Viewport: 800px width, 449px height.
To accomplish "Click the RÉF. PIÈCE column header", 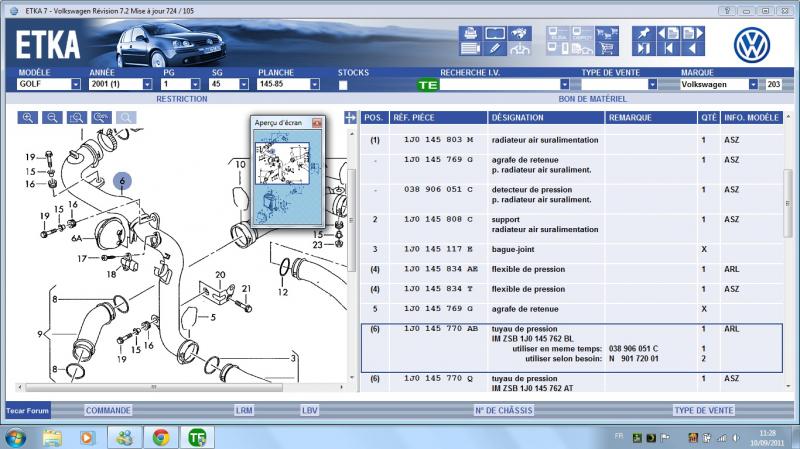I will 438,118.
